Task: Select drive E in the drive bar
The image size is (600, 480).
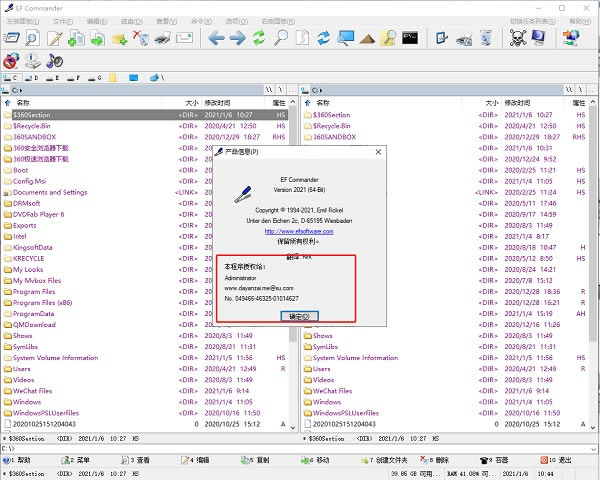Action: pyautogui.click(x=55, y=77)
